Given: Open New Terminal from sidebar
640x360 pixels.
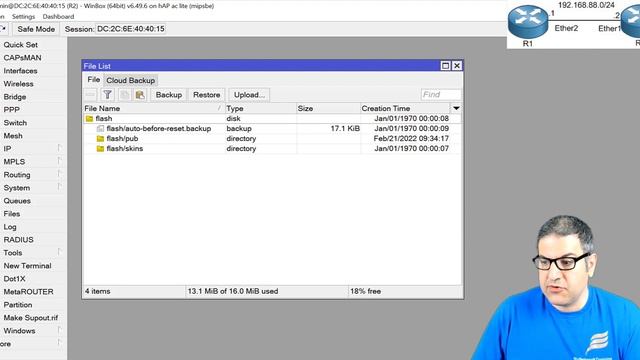Looking at the screenshot, I should click(27, 266).
